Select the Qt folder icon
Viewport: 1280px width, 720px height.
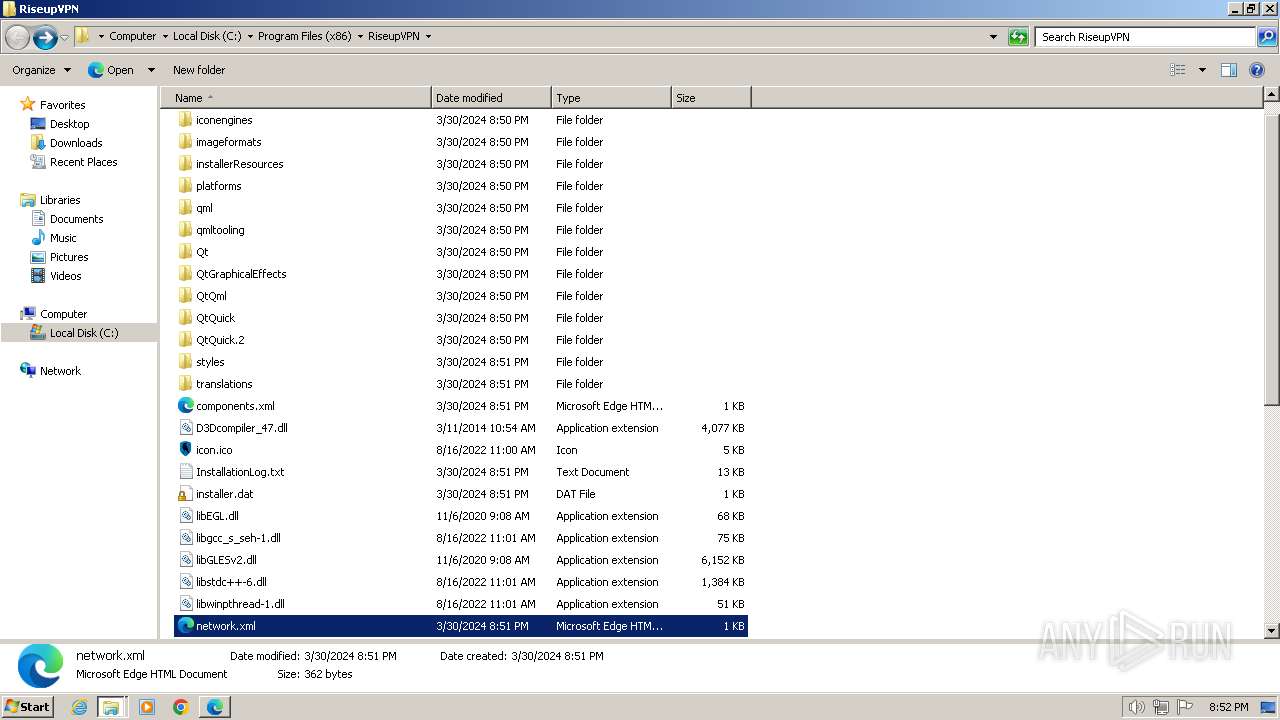point(185,252)
